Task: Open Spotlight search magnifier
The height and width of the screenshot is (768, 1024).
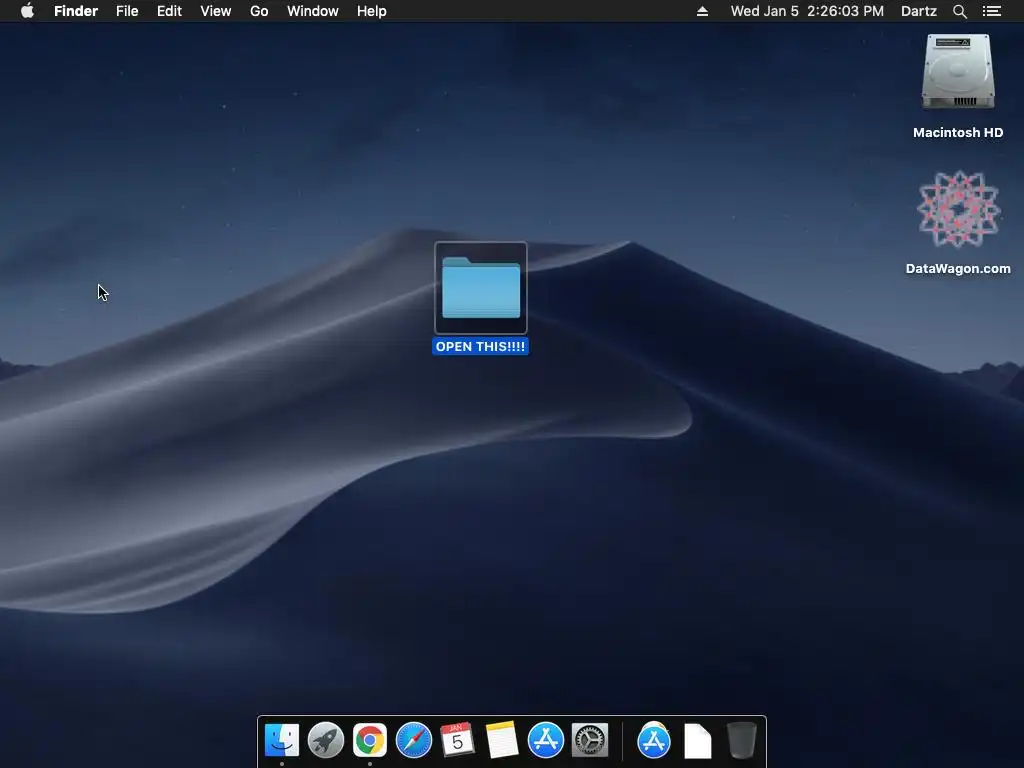Action: click(x=960, y=11)
